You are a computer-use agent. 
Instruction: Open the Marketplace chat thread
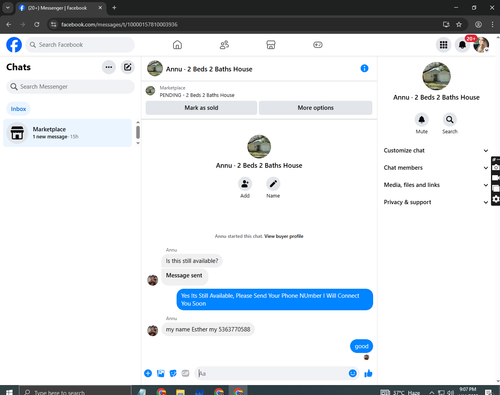pos(68,133)
